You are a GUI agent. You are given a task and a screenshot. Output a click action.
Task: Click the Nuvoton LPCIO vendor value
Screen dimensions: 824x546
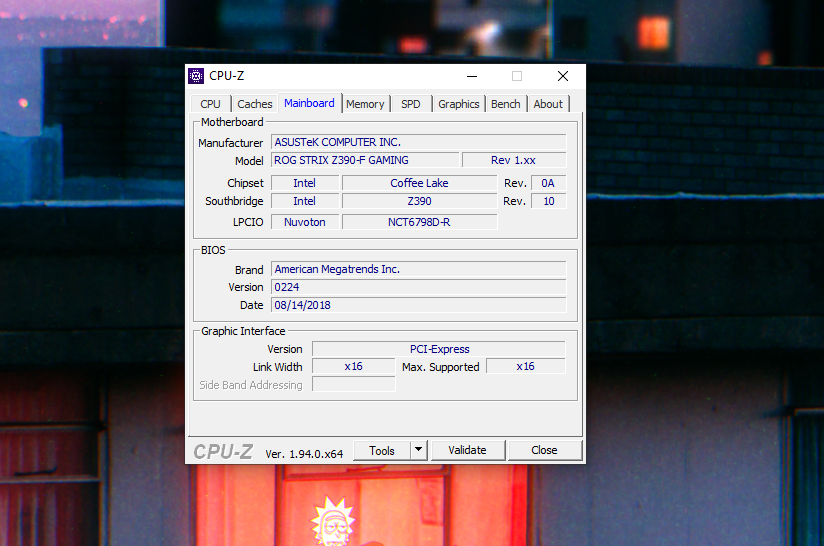coord(305,222)
